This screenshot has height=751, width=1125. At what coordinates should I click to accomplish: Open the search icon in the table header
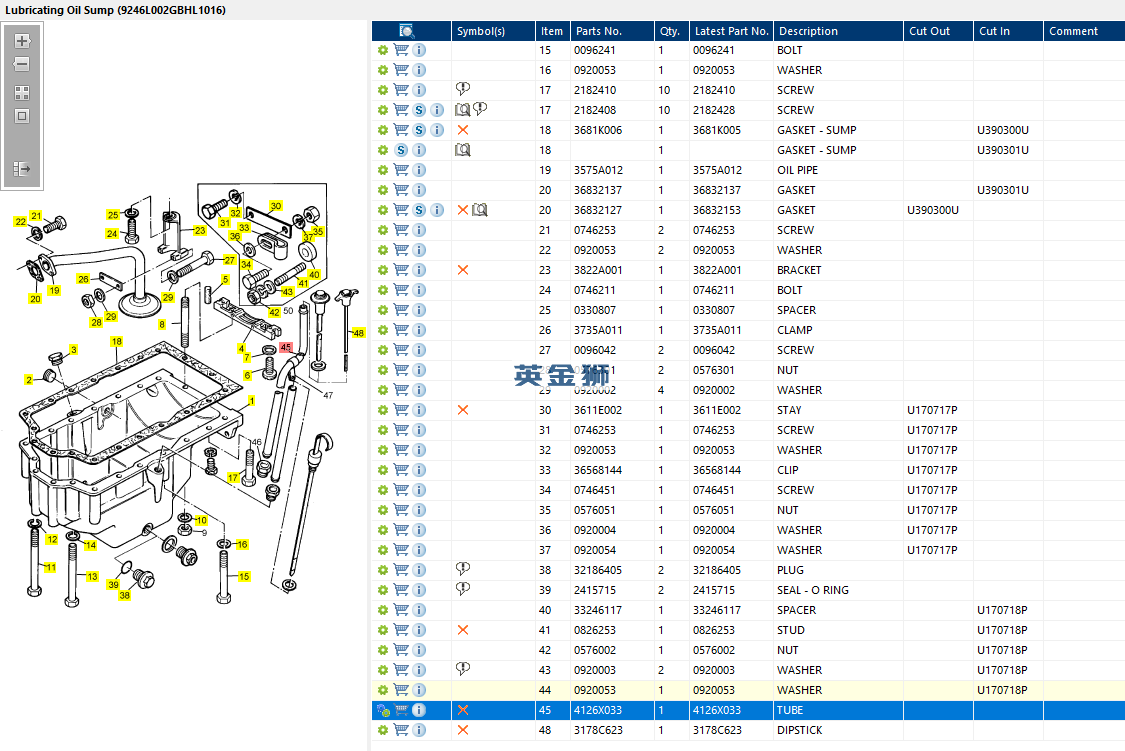click(x=407, y=31)
